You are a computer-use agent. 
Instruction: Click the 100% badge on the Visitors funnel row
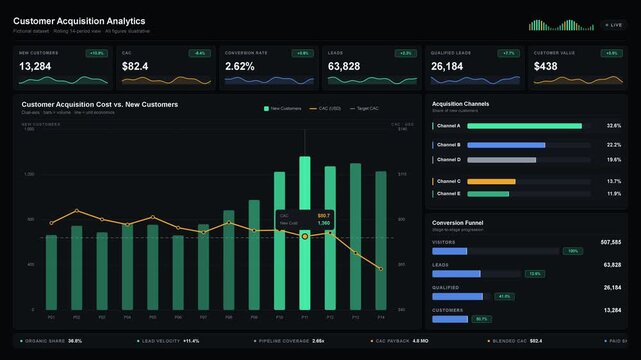pos(573,251)
